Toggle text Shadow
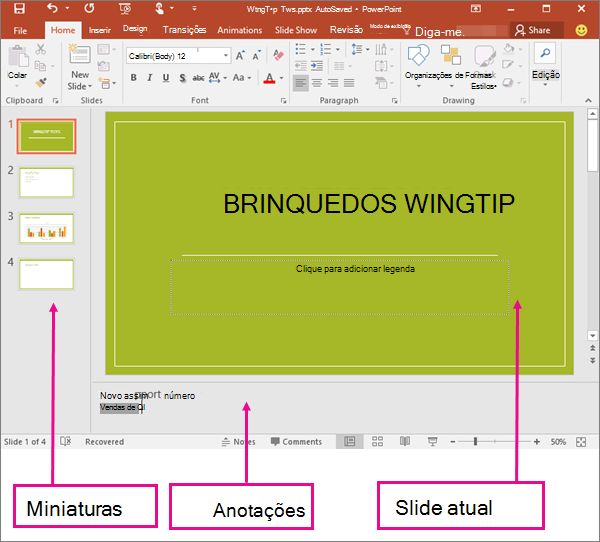The image size is (600, 542). (183, 78)
